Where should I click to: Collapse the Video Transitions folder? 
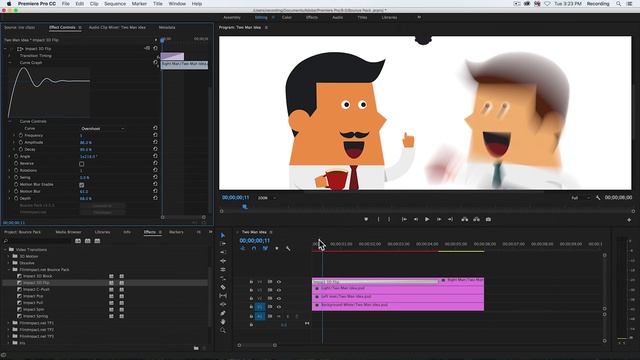pos(5,249)
